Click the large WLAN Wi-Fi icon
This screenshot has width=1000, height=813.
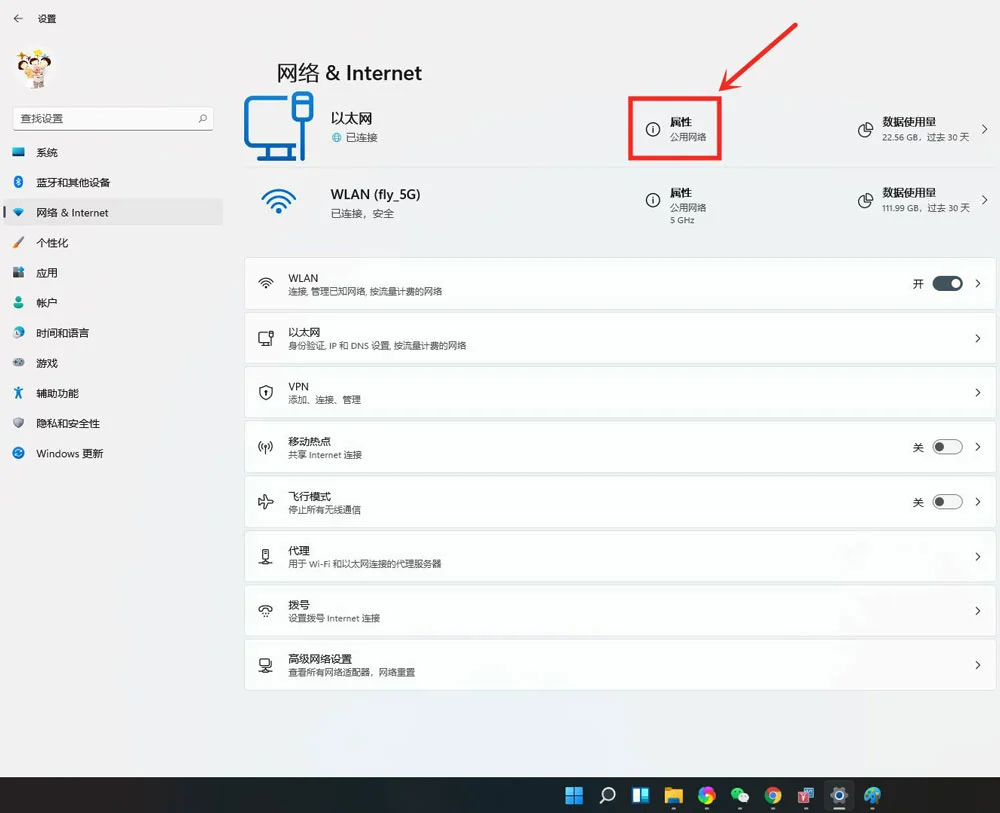coord(279,201)
